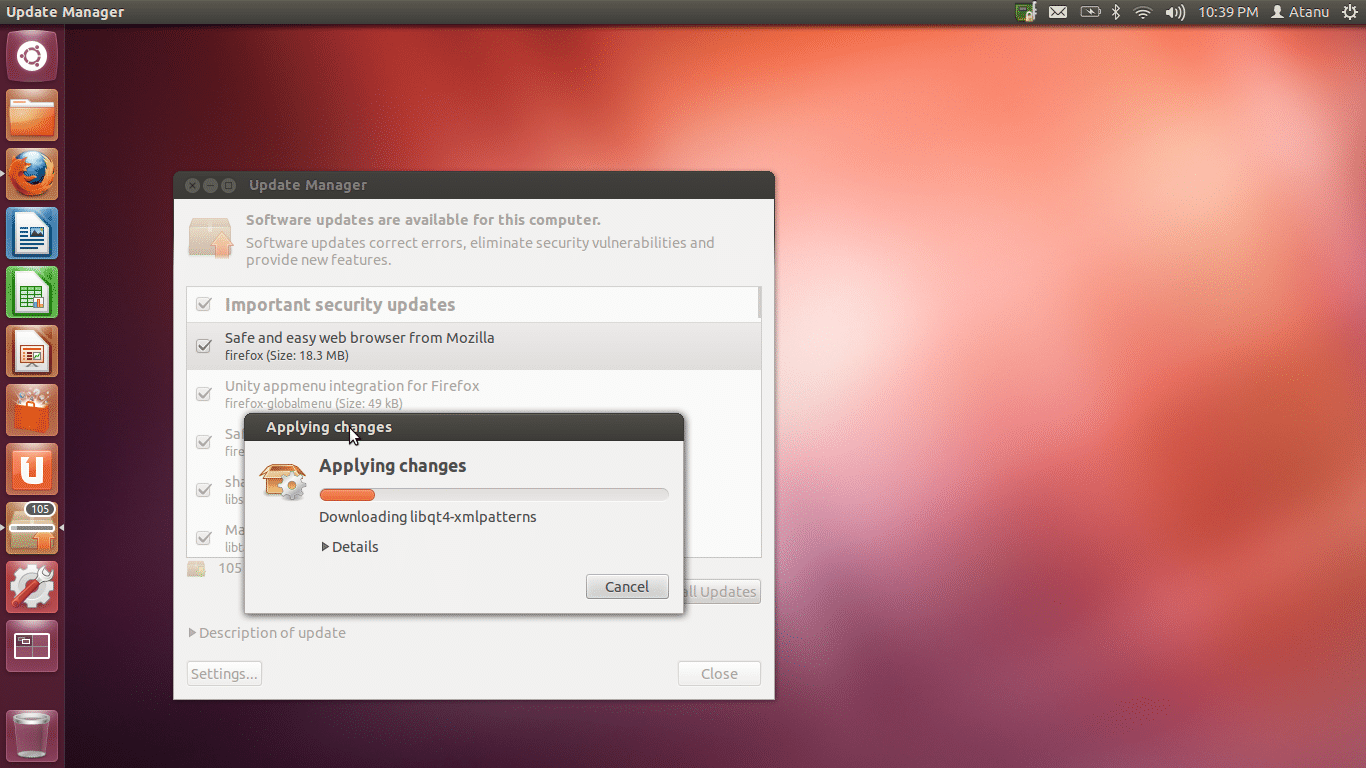Open the power cog session menu
The width and height of the screenshot is (1366, 768).
(1350, 12)
